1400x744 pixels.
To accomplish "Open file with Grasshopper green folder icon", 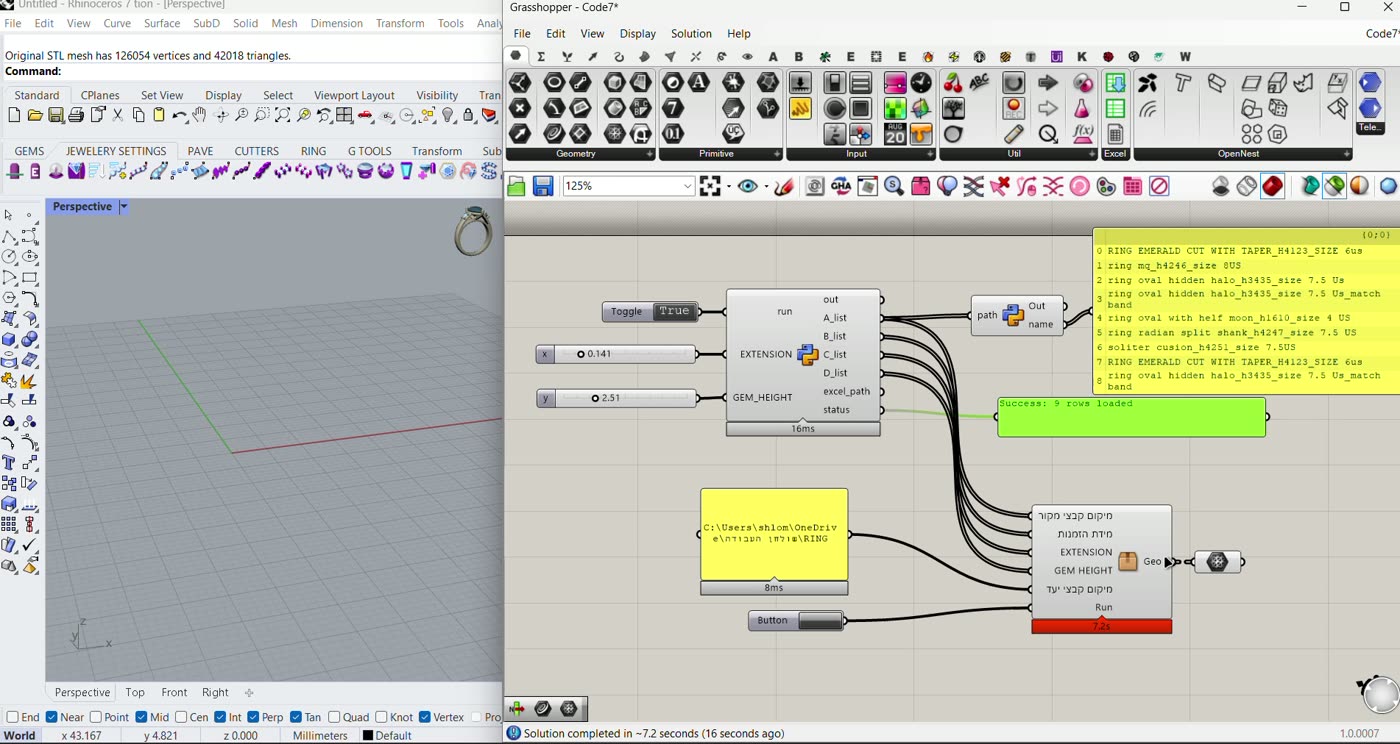I will [x=516, y=186].
